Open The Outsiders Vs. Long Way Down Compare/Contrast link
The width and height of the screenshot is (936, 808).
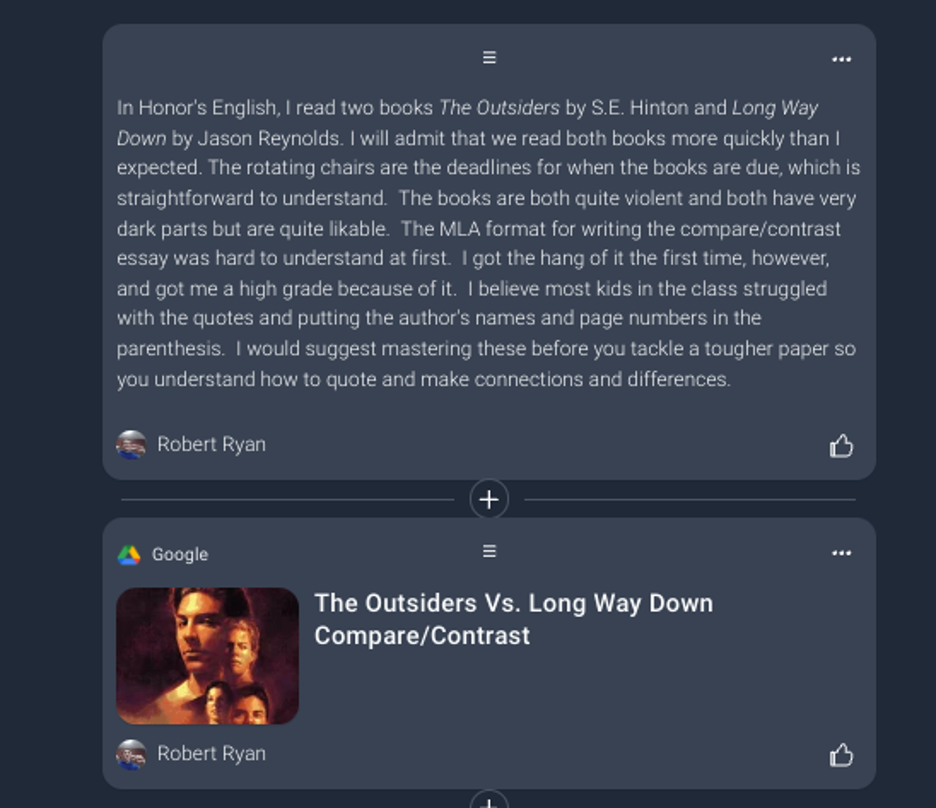pos(513,619)
